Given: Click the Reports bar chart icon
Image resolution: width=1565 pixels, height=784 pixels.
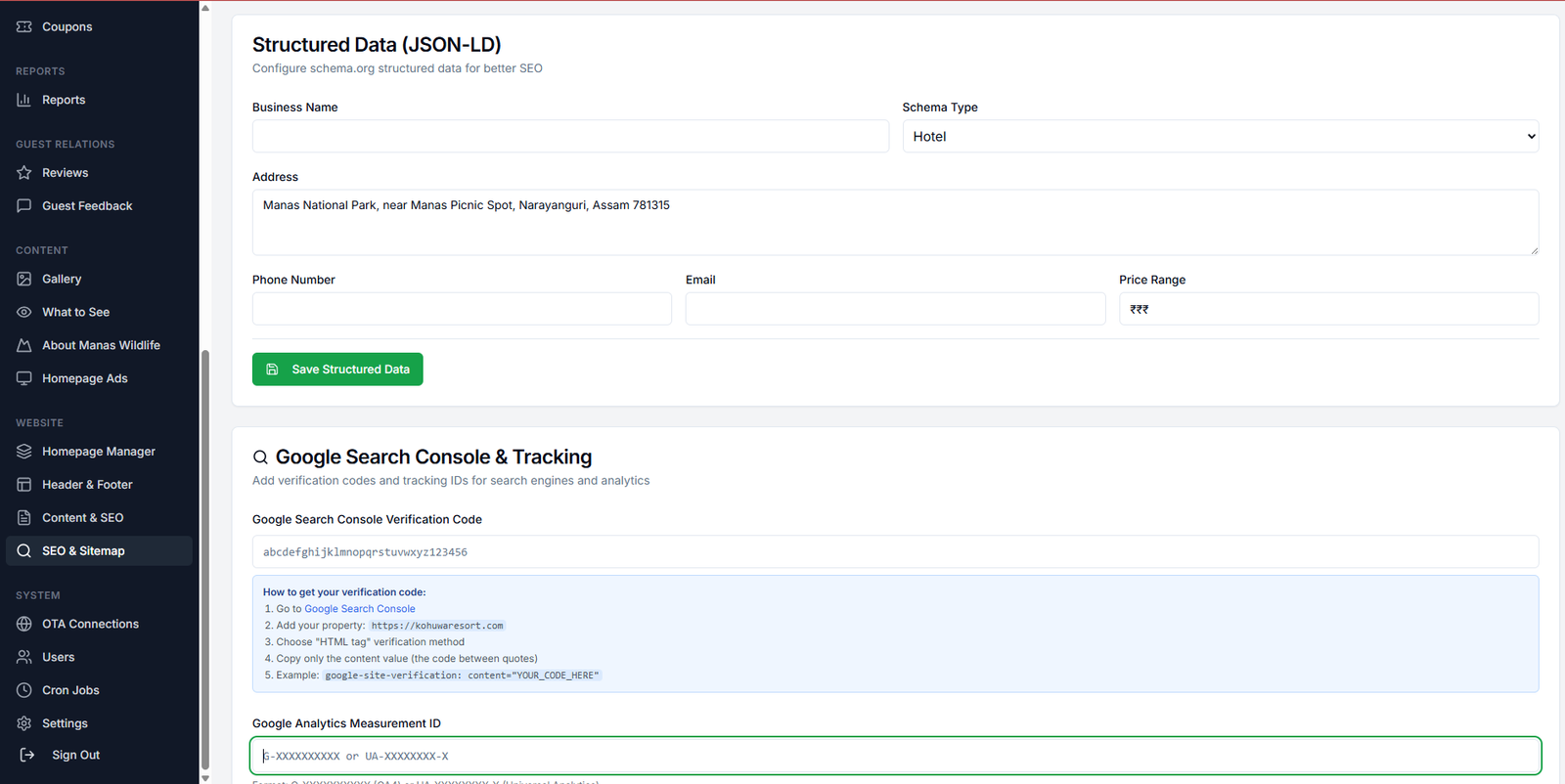Looking at the screenshot, I should [x=24, y=100].
